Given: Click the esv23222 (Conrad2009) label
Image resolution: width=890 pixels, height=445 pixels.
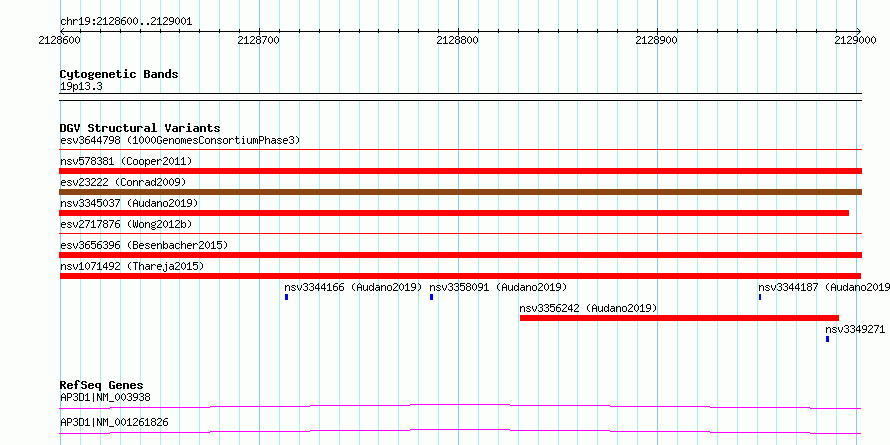Looking at the screenshot, I should 123,182.
